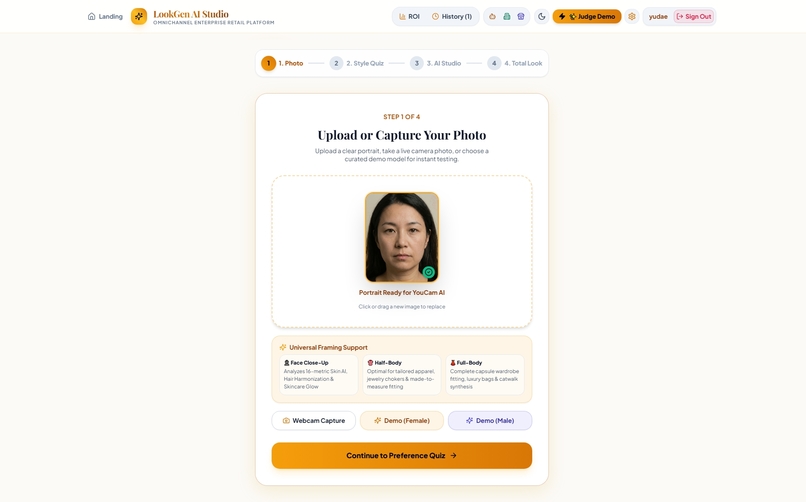Click 'Click or drag a new image to replace'
Viewport: 806px width, 502px height.
tap(402, 307)
